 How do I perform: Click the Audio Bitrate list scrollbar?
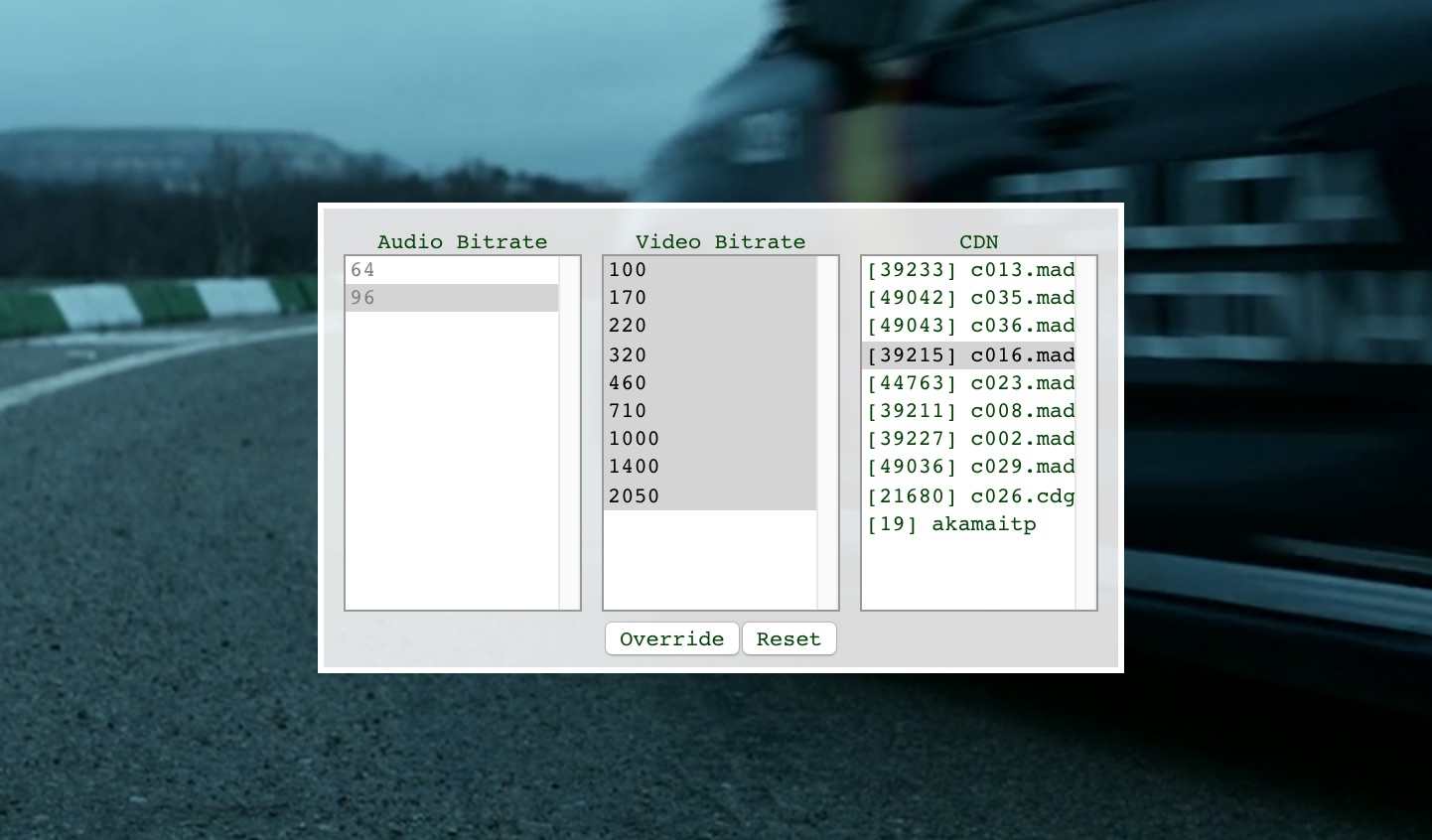(569, 433)
